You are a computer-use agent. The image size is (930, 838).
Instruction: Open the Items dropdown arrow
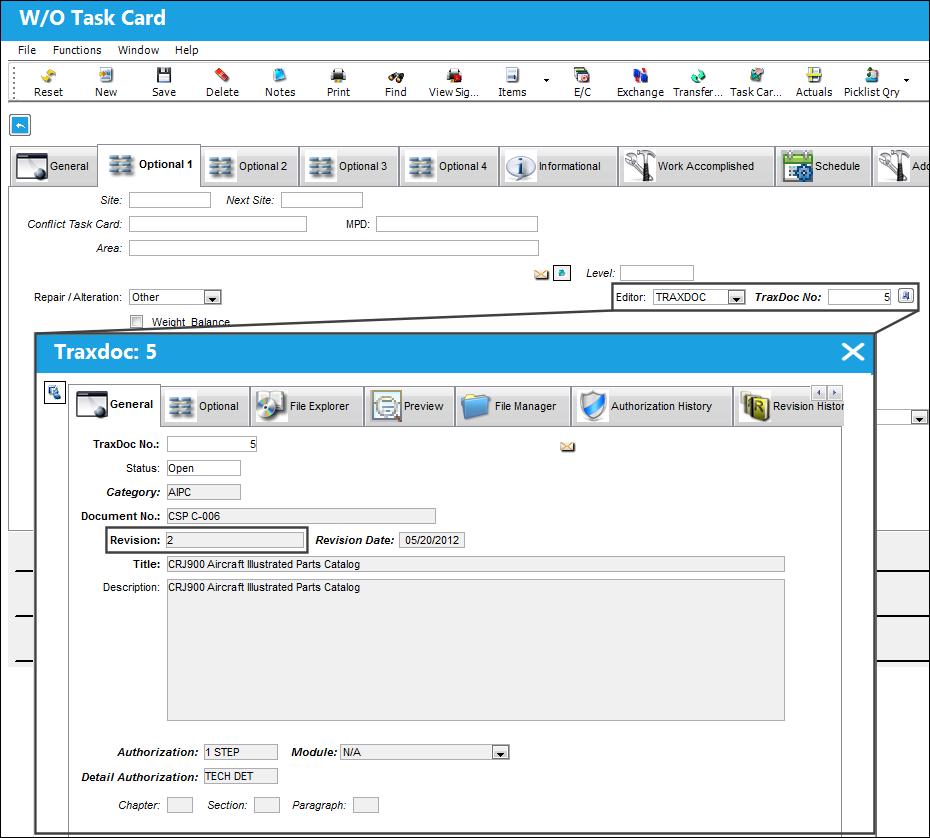tap(546, 80)
